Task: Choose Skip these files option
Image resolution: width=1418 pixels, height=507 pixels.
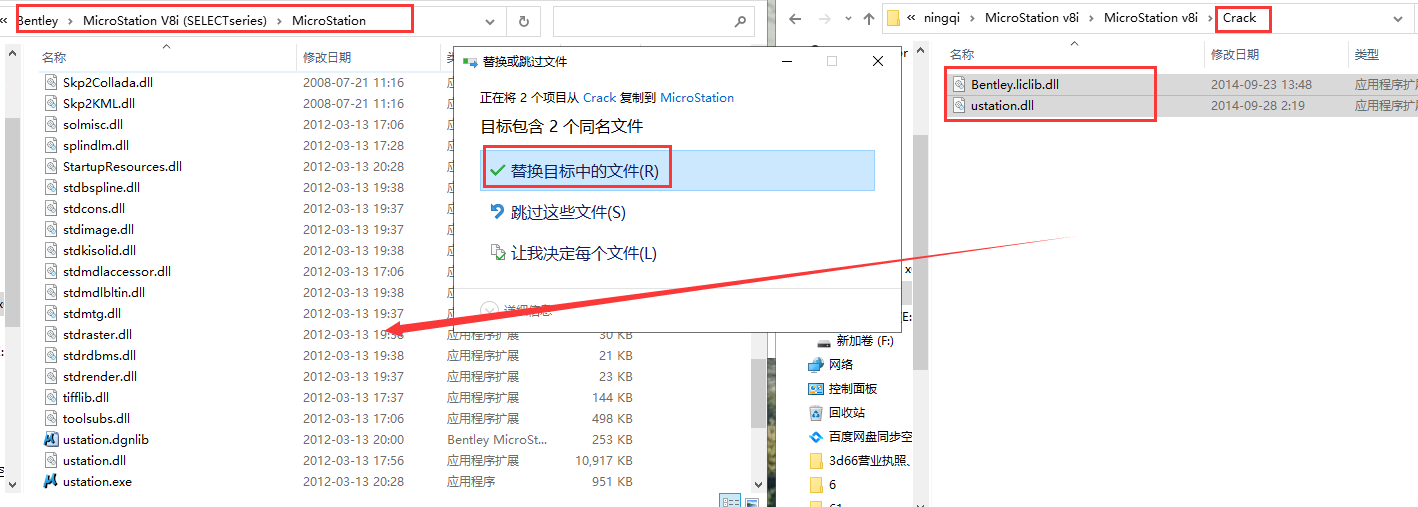Action: point(568,212)
